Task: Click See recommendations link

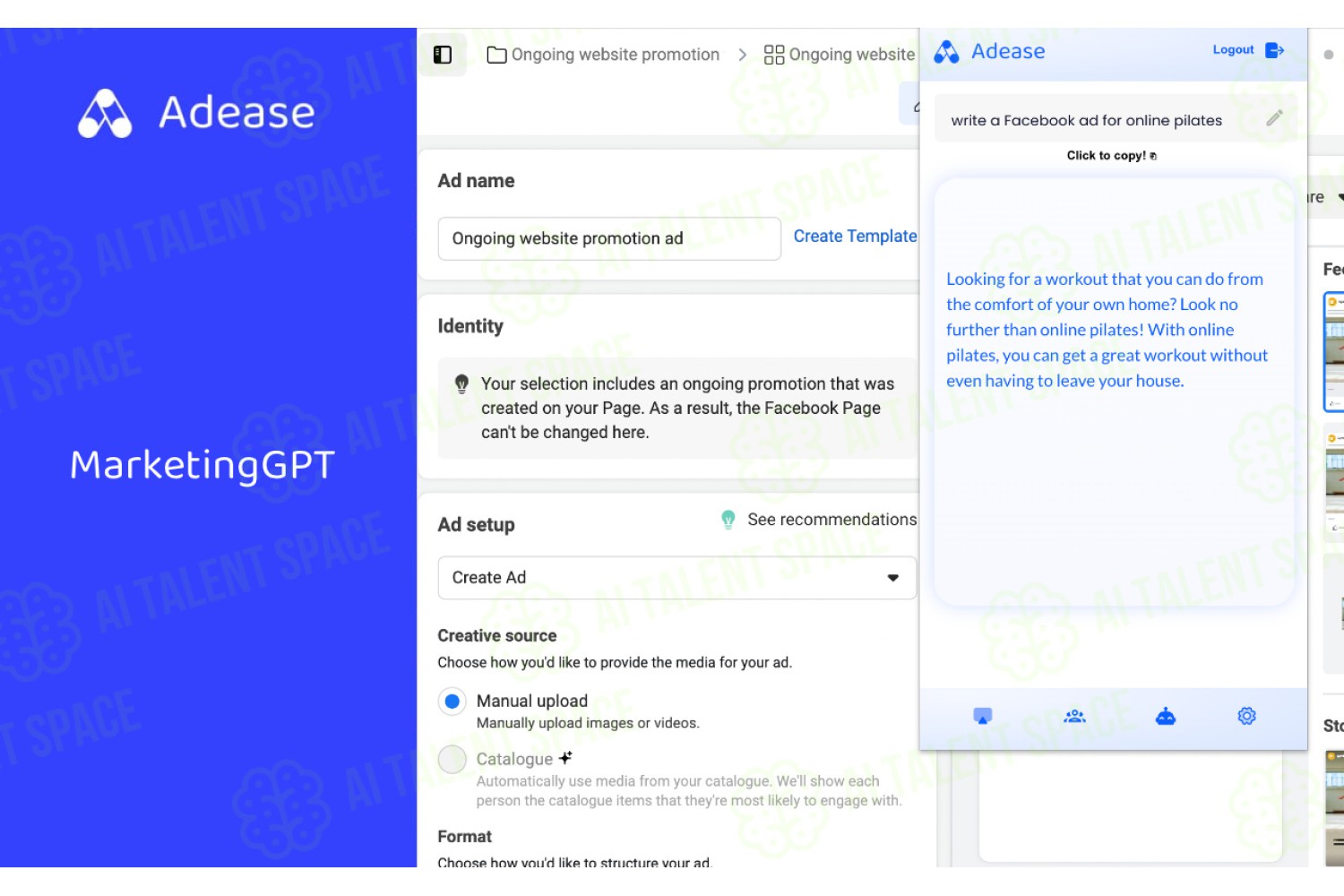Action: point(832,520)
